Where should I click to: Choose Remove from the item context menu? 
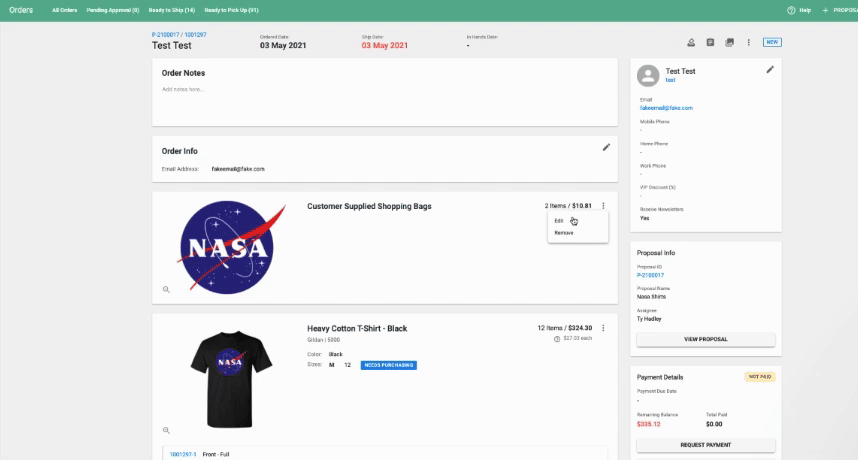[x=564, y=233]
